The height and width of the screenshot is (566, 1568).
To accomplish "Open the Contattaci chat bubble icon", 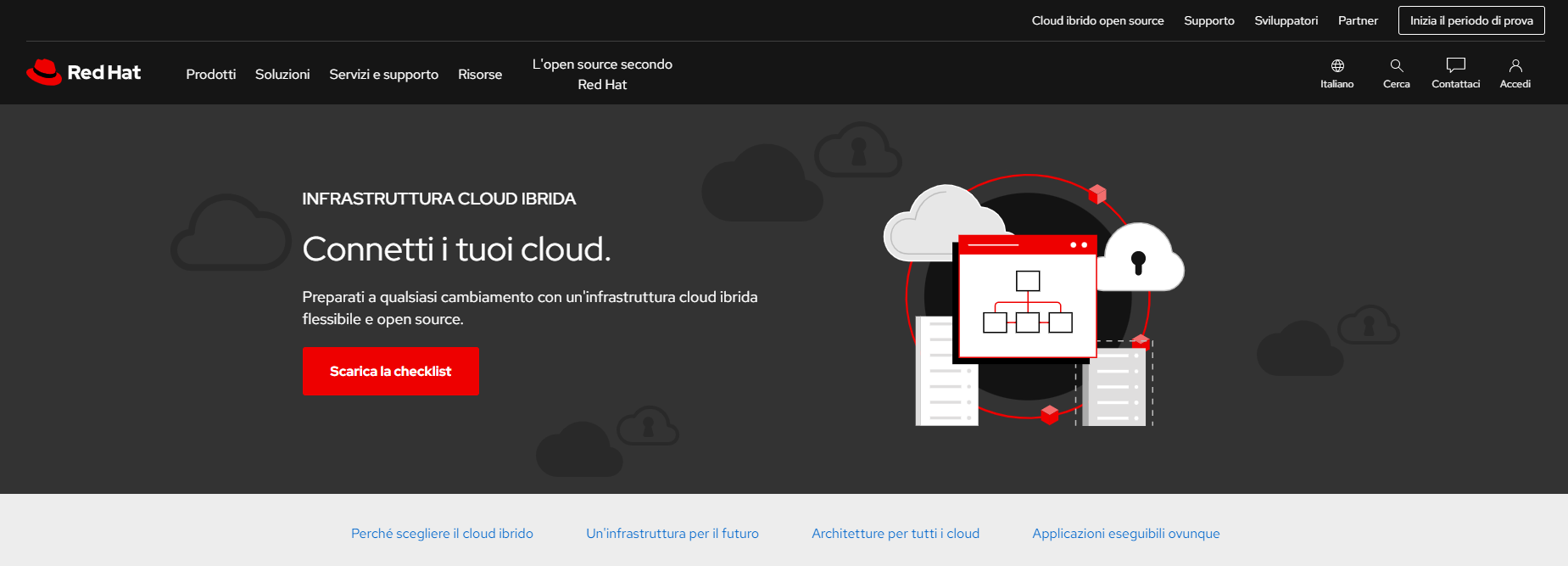I will pyautogui.click(x=1456, y=65).
